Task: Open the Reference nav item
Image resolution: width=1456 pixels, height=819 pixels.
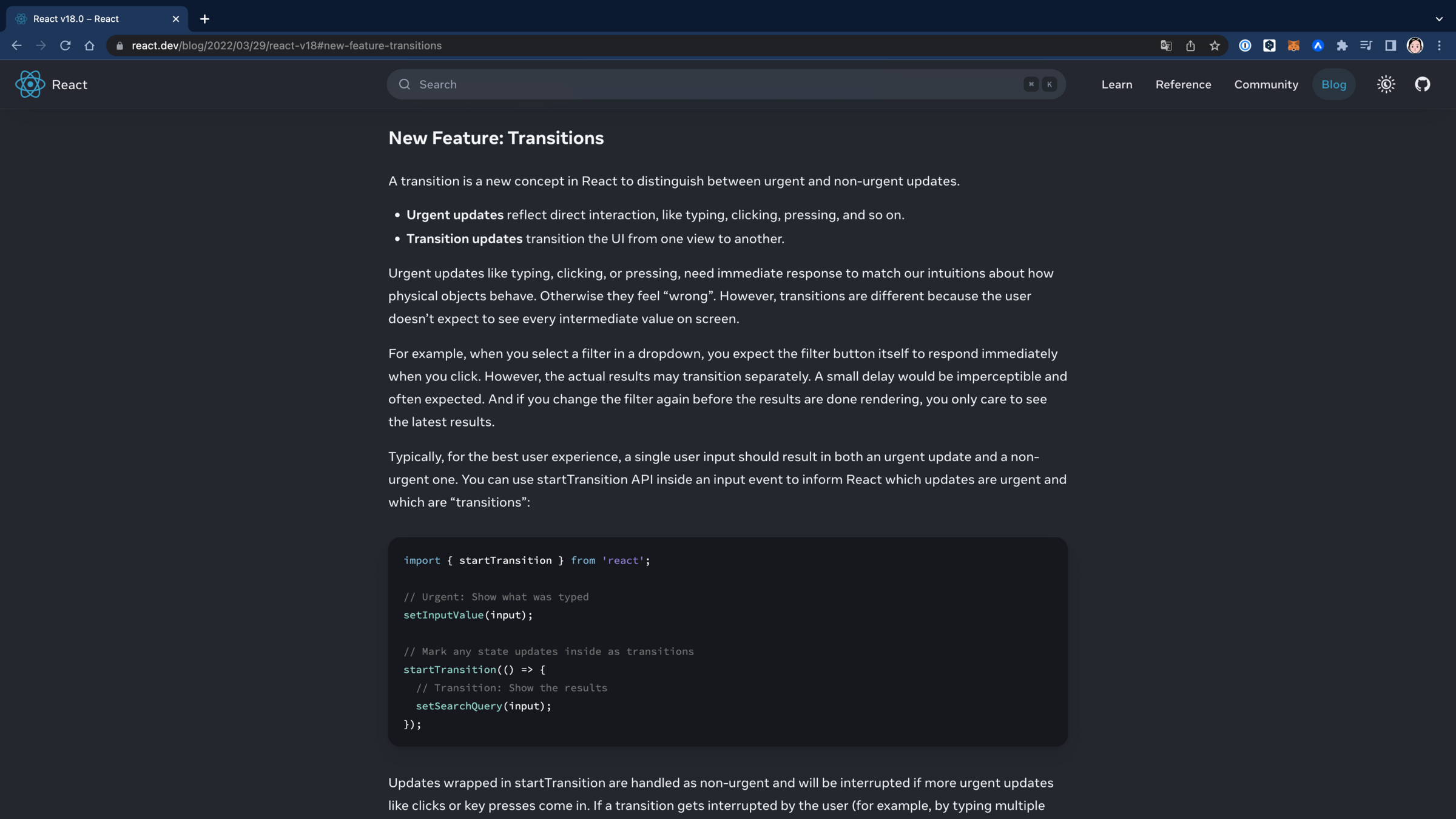Action: pos(1183,84)
